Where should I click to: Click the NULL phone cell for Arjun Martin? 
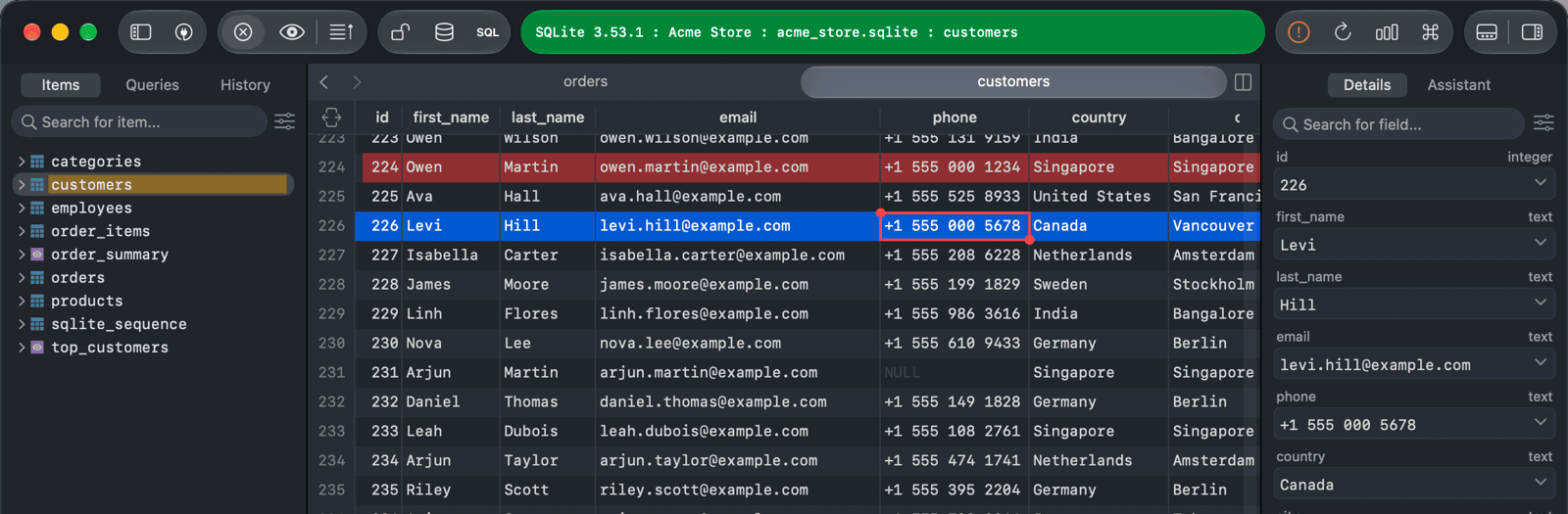[955, 373]
